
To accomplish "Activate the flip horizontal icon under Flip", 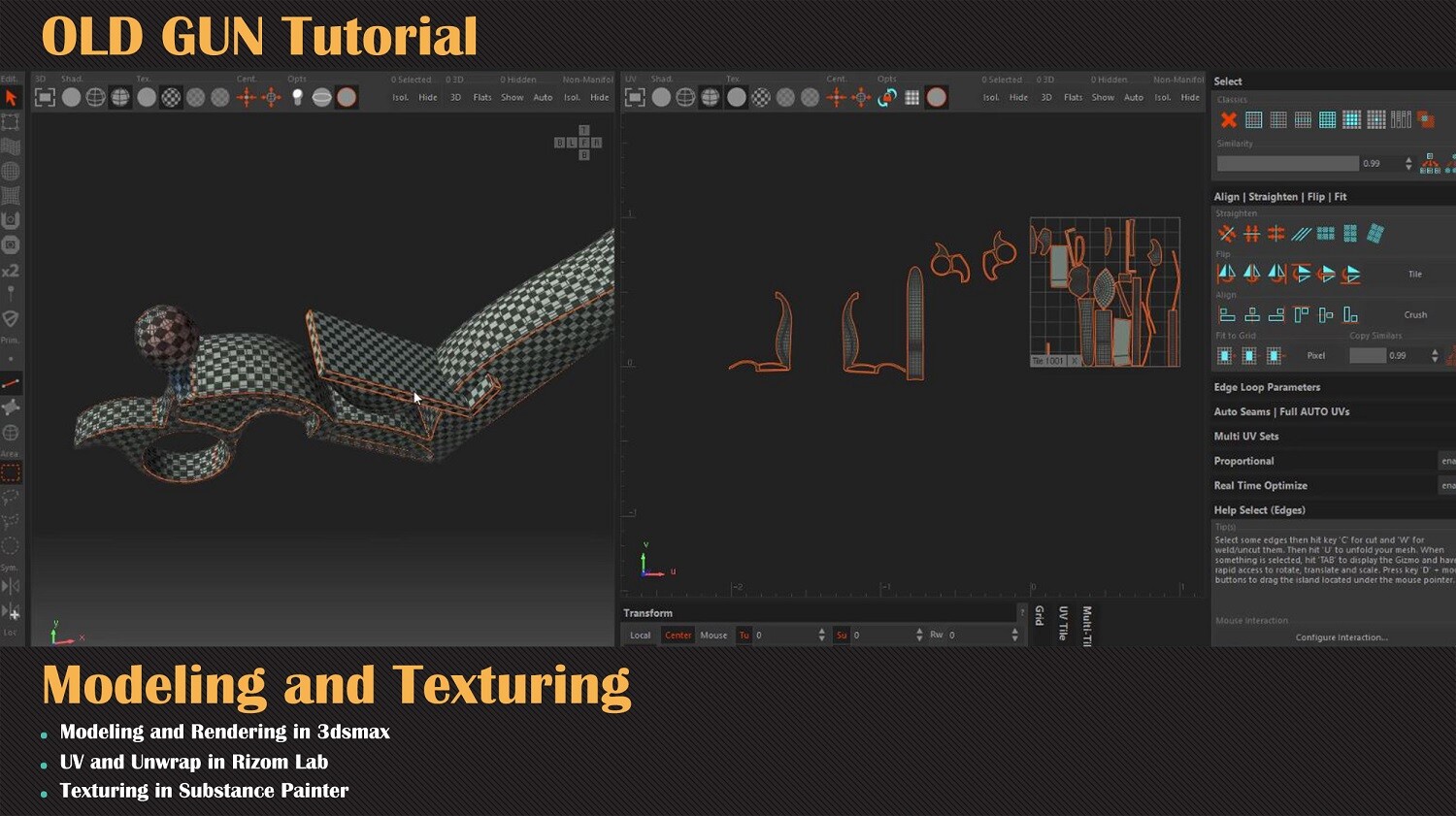I will tap(1227, 275).
